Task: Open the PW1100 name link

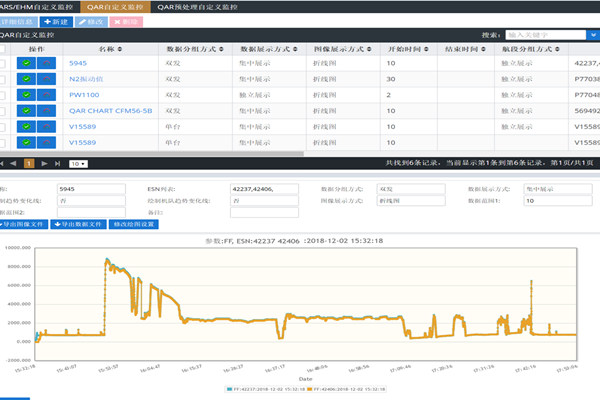Action: click(84, 95)
